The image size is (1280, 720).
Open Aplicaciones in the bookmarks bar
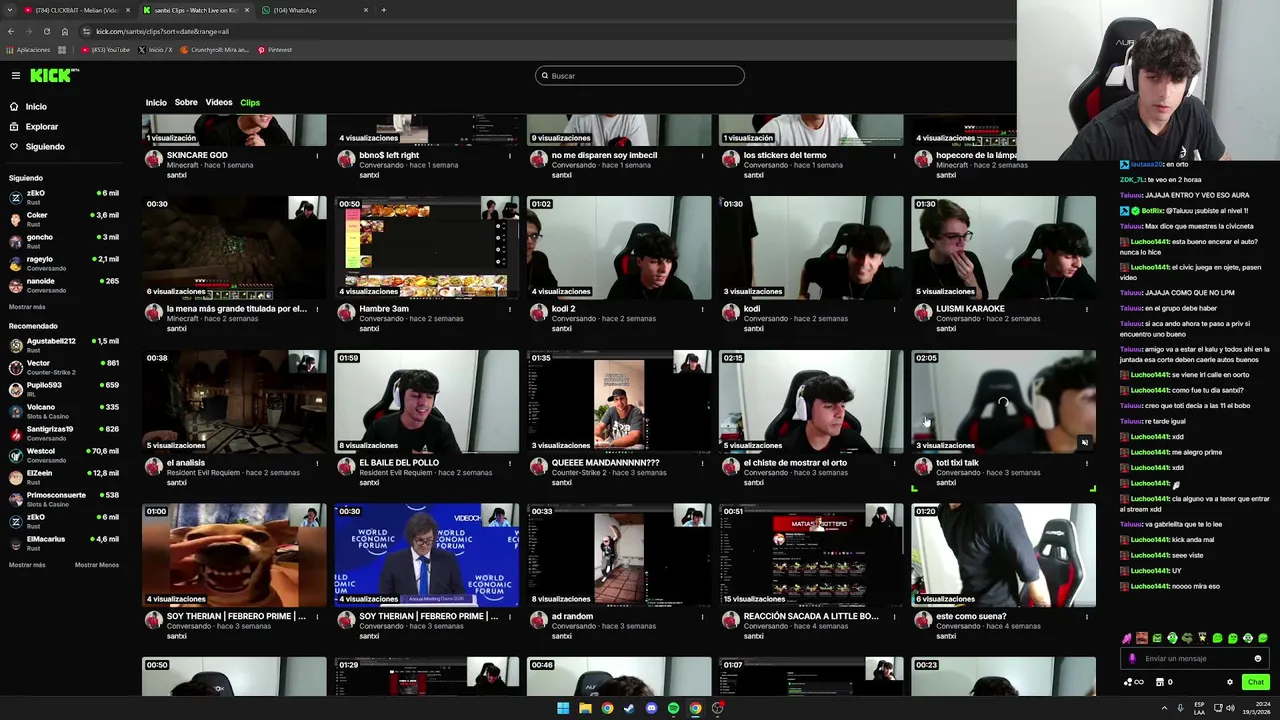(28, 50)
